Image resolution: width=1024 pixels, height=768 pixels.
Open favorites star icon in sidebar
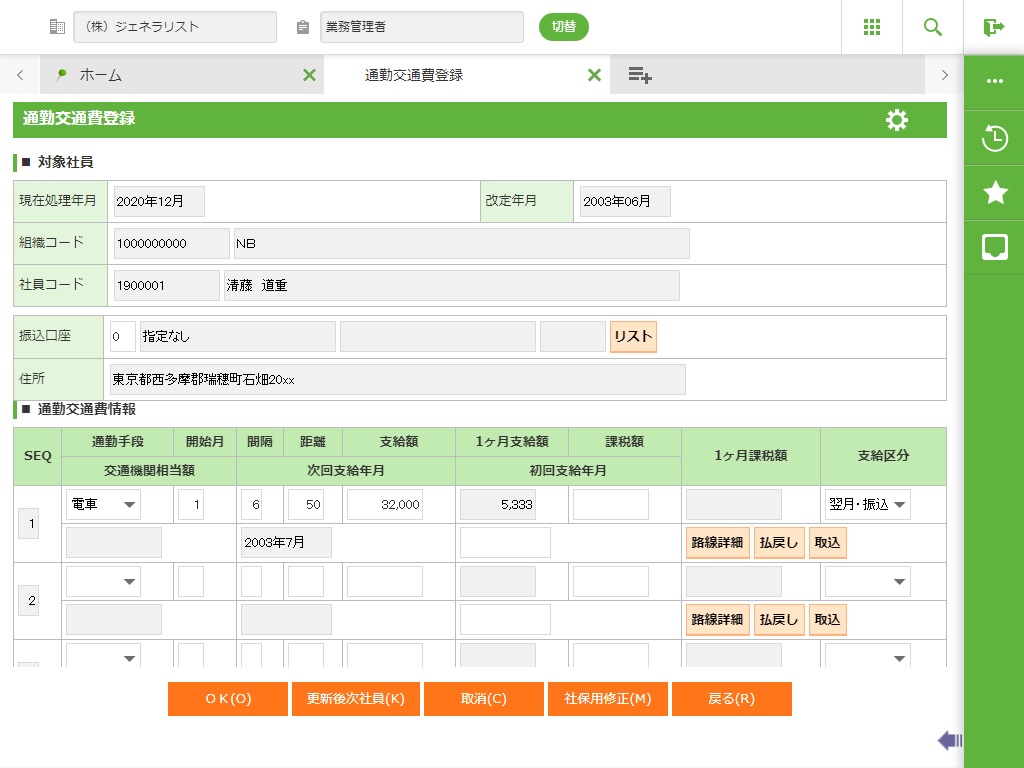click(x=994, y=193)
